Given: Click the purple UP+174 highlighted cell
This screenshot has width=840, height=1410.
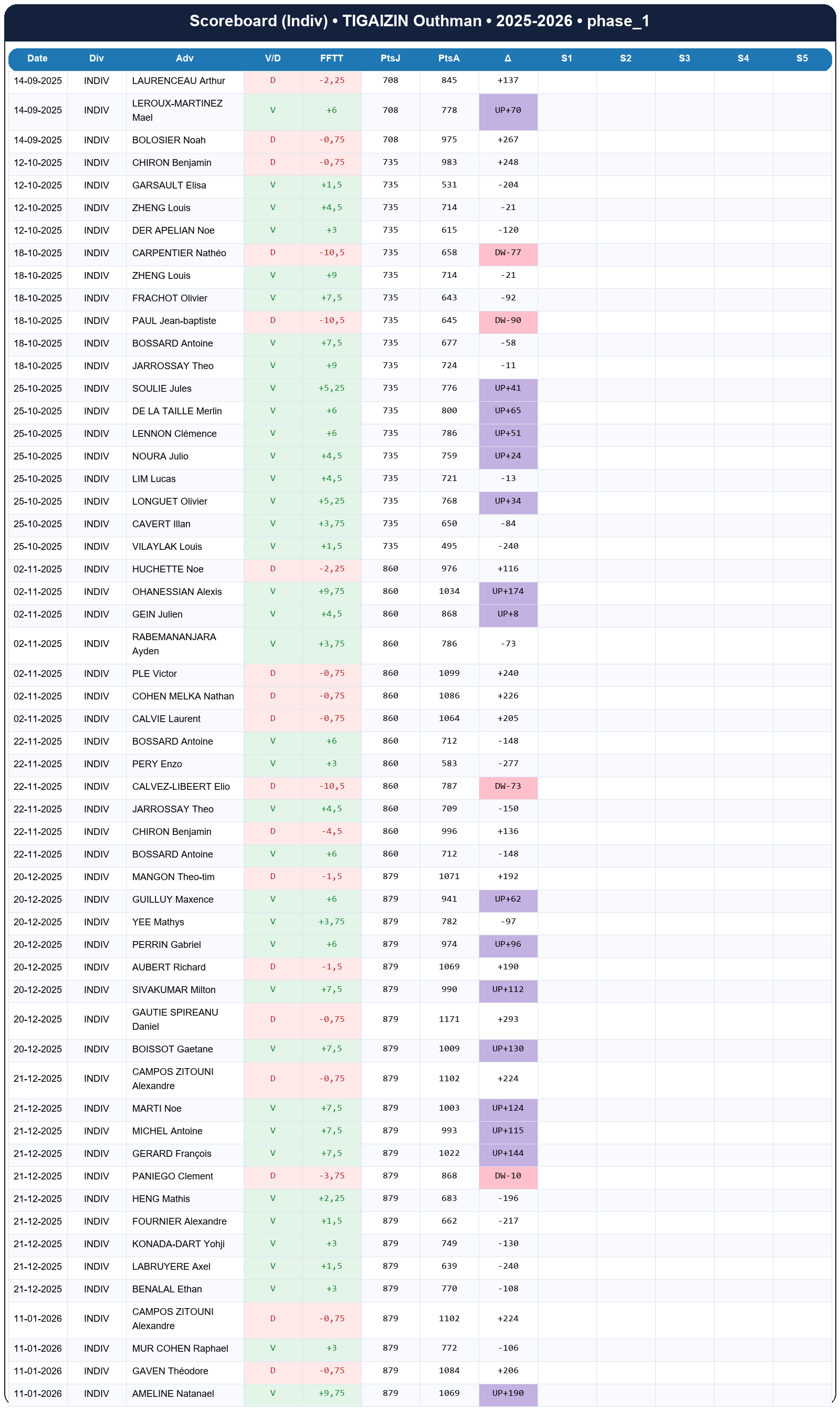Looking at the screenshot, I should click(x=508, y=591).
